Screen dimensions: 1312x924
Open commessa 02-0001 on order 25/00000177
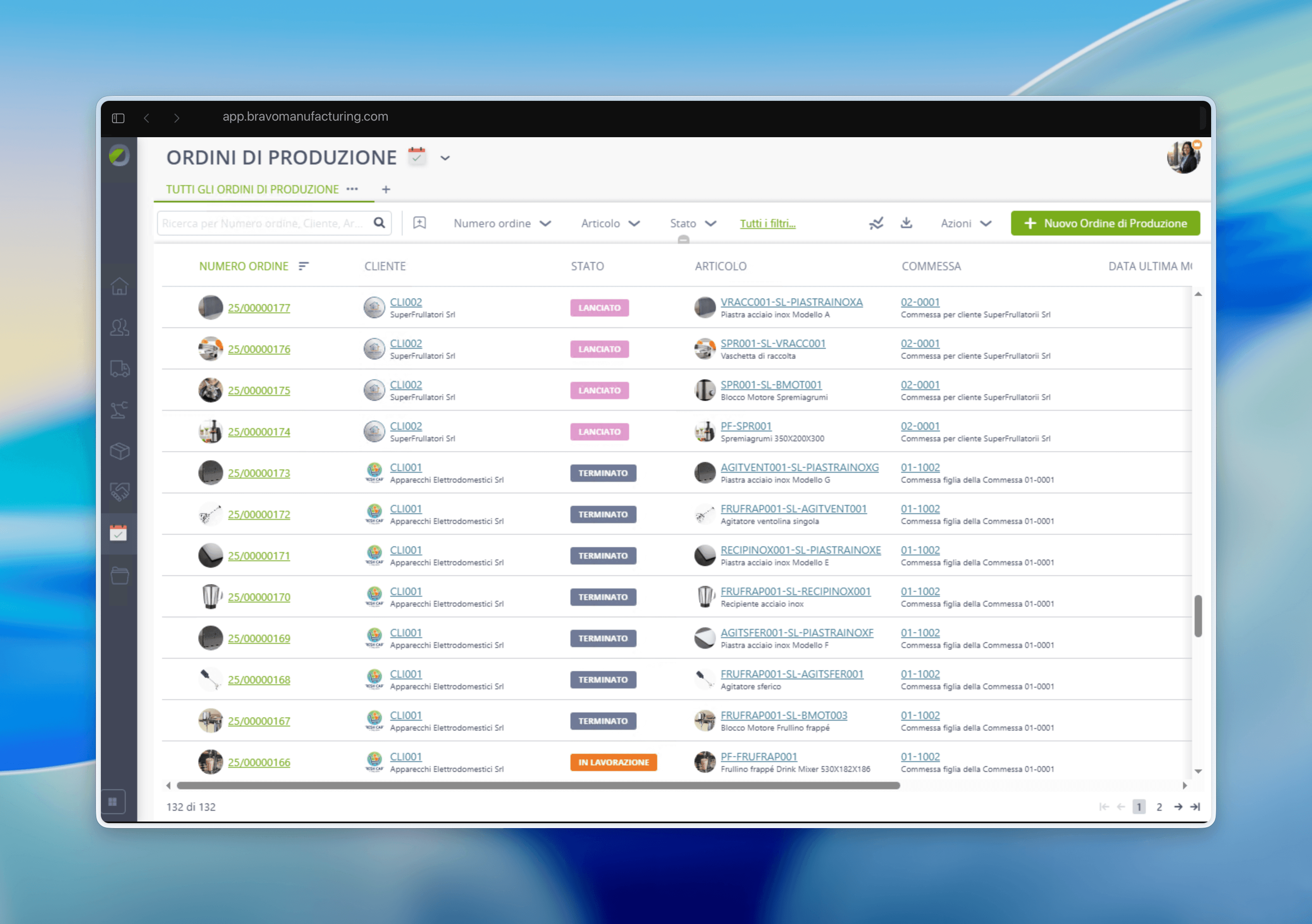click(920, 302)
